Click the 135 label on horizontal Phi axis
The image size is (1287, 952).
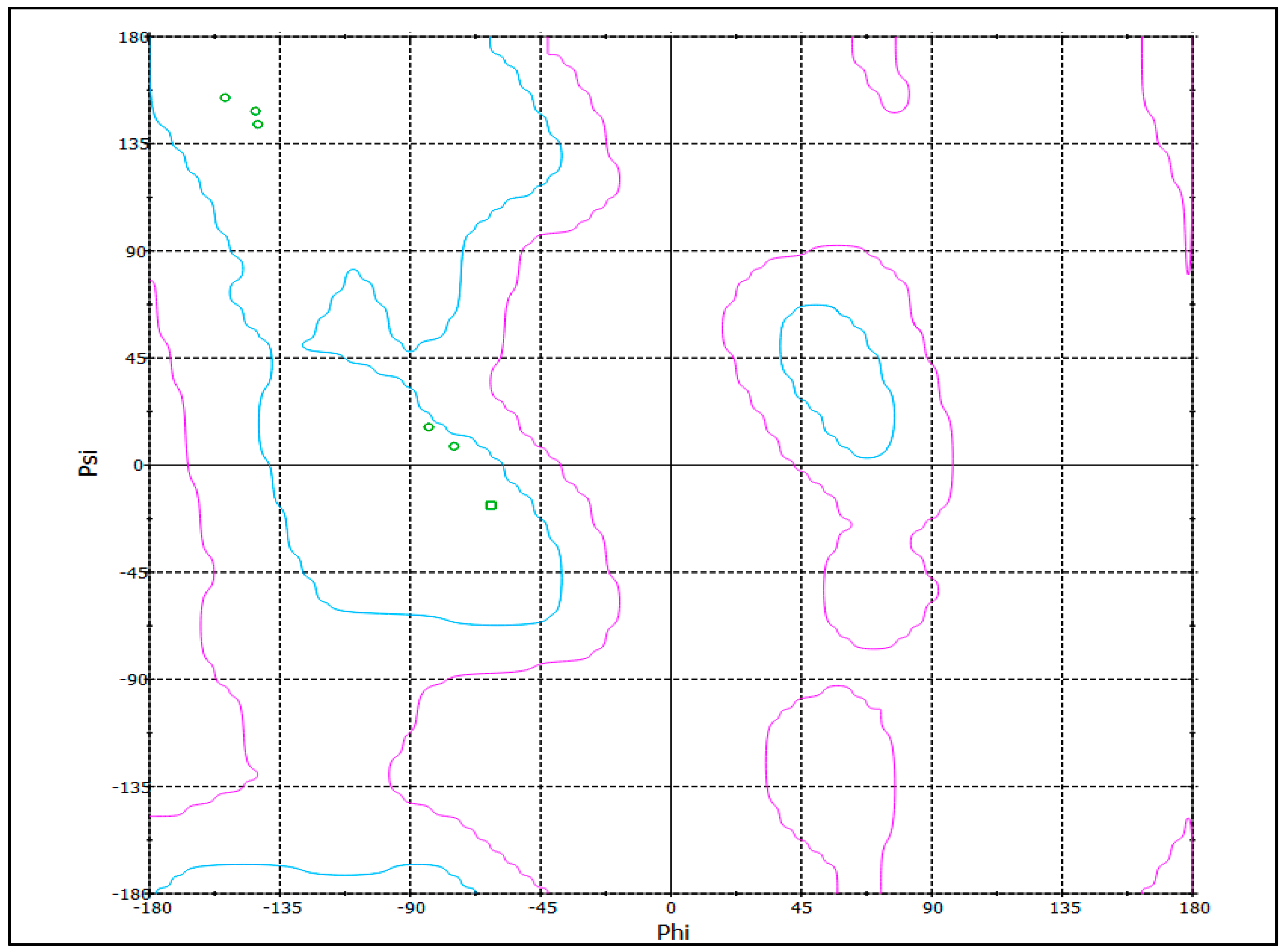pyautogui.click(x=1065, y=909)
